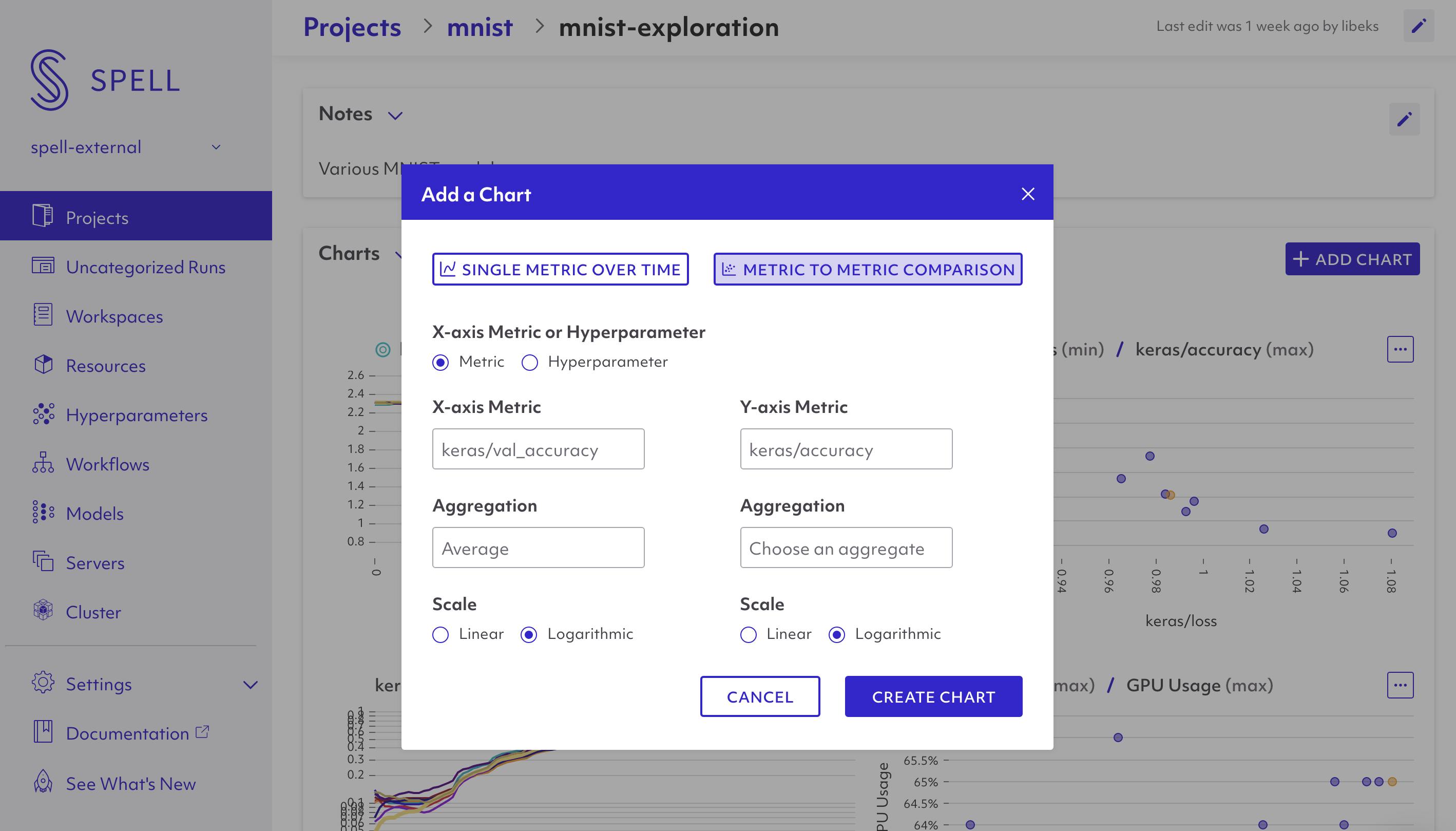Open Workspaces in sidebar

tap(114, 316)
